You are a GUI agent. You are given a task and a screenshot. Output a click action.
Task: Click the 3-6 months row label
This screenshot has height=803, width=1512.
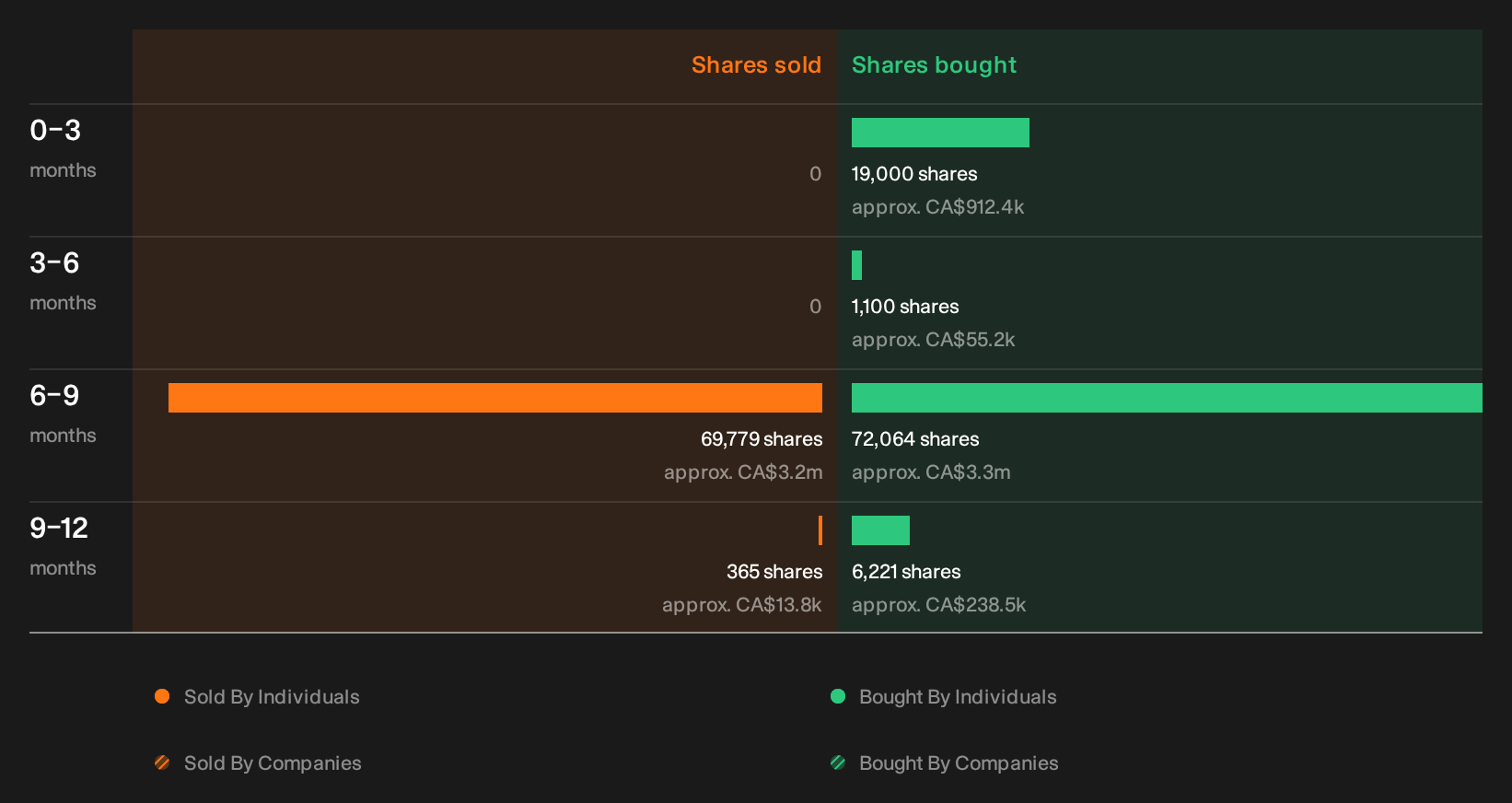click(x=63, y=280)
